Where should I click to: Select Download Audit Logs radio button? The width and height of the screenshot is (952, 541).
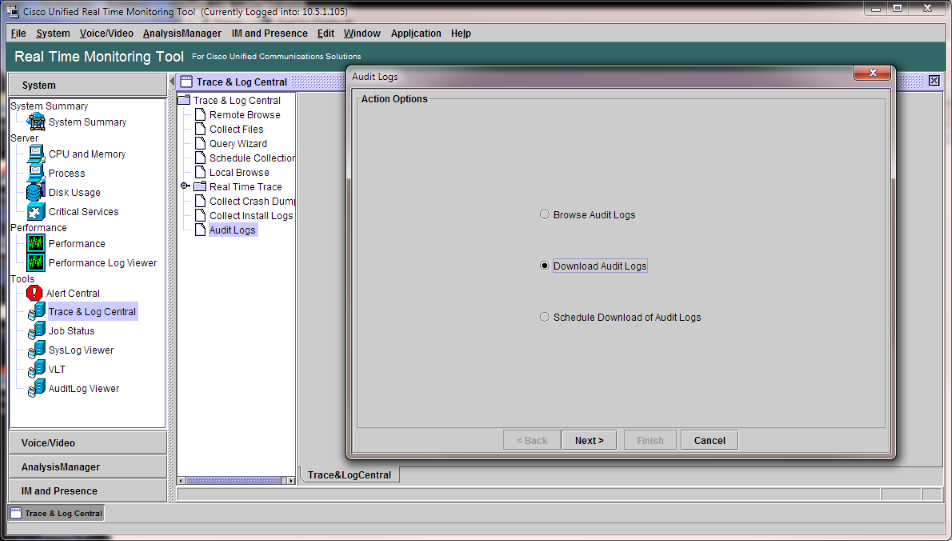545,266
